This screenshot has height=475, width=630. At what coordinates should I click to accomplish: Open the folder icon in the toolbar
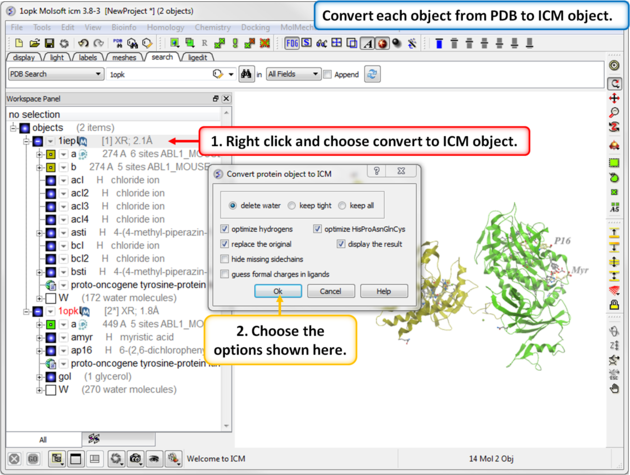pos(34,44)
